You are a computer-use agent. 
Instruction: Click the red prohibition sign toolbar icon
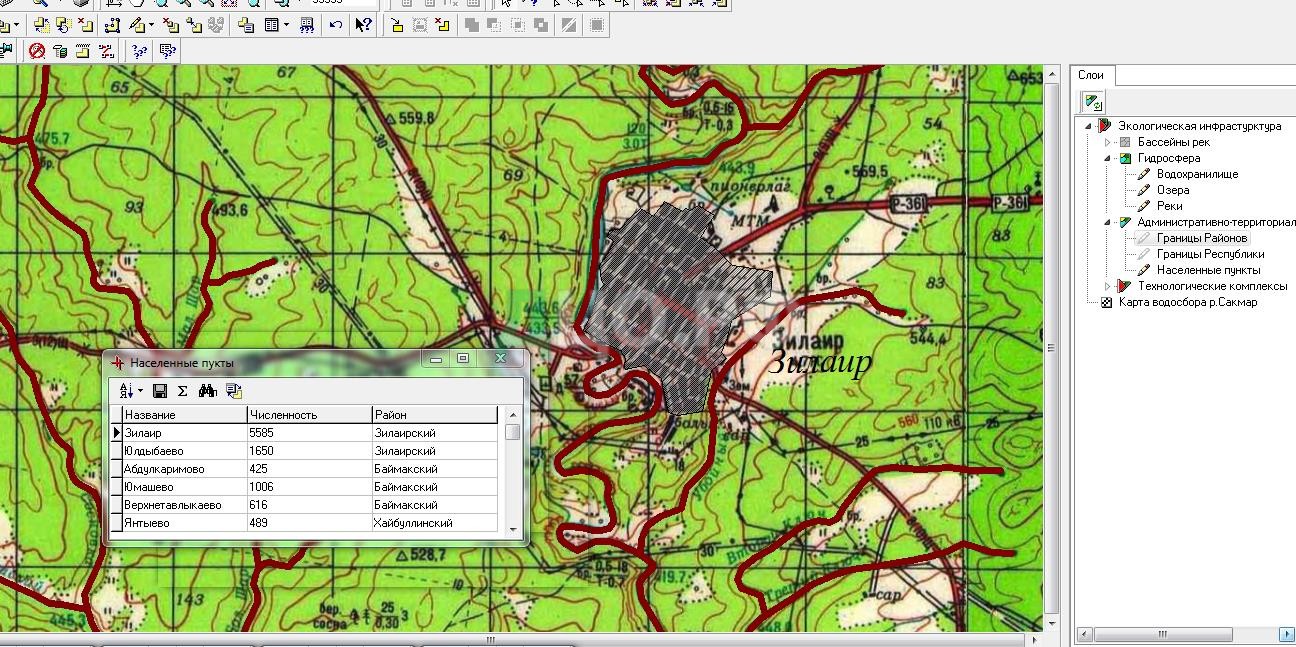[x=37, y=51]
